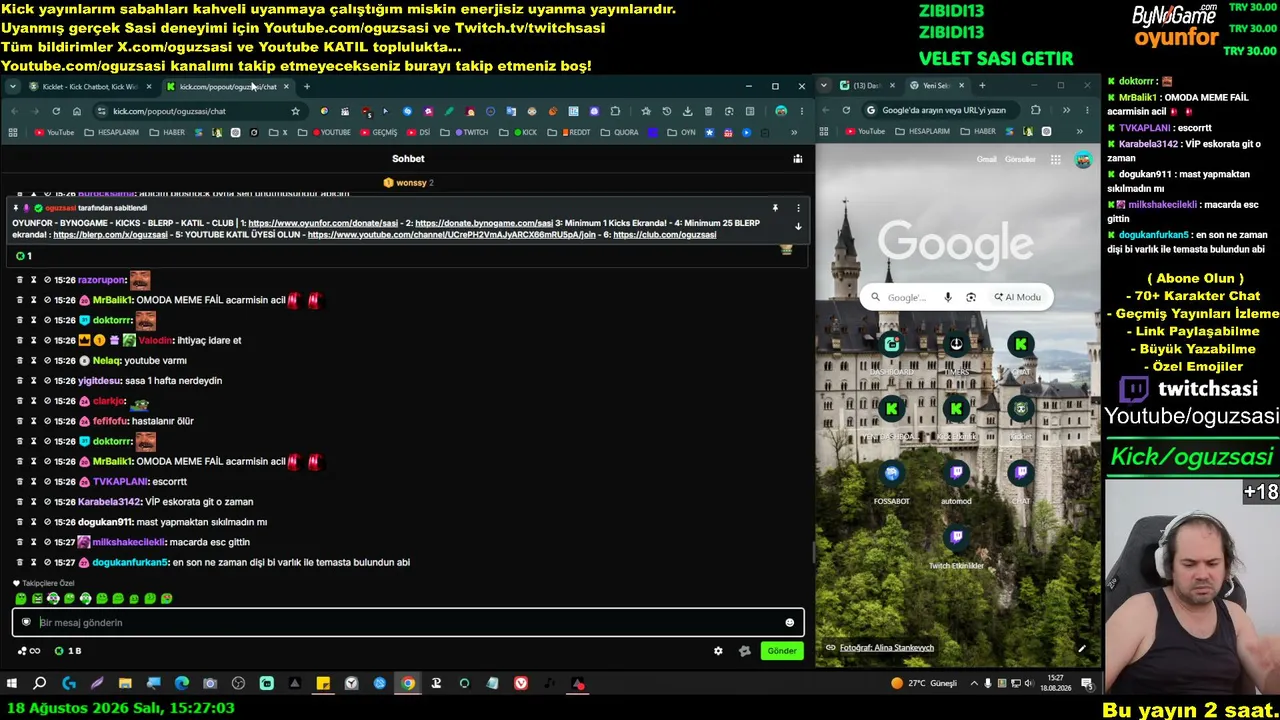Open the emoji picker in the message box
This screenshot has height=720, width=1280.
point(789,623)
